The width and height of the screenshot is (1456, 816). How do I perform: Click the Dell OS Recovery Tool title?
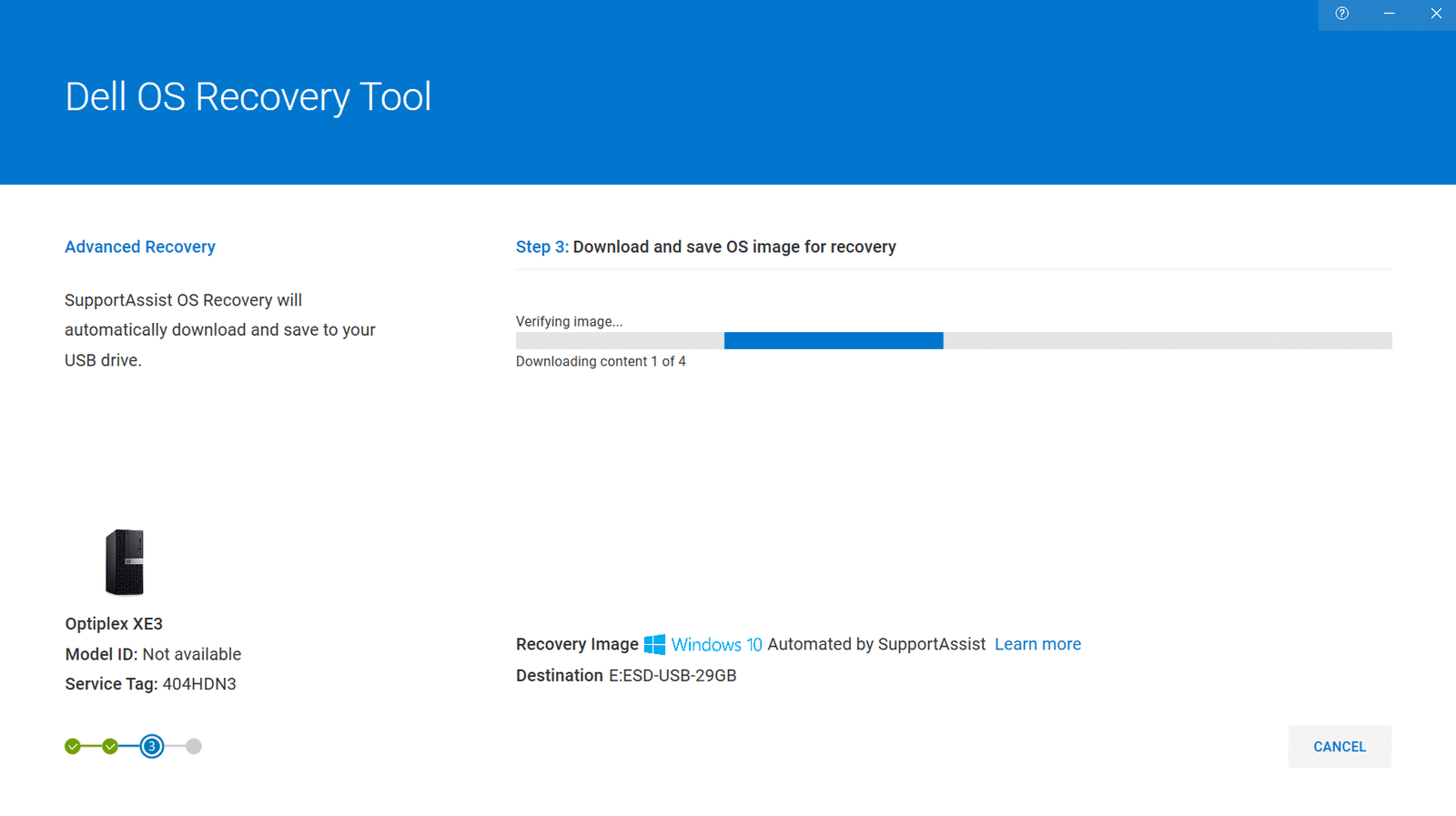(248, 96)
